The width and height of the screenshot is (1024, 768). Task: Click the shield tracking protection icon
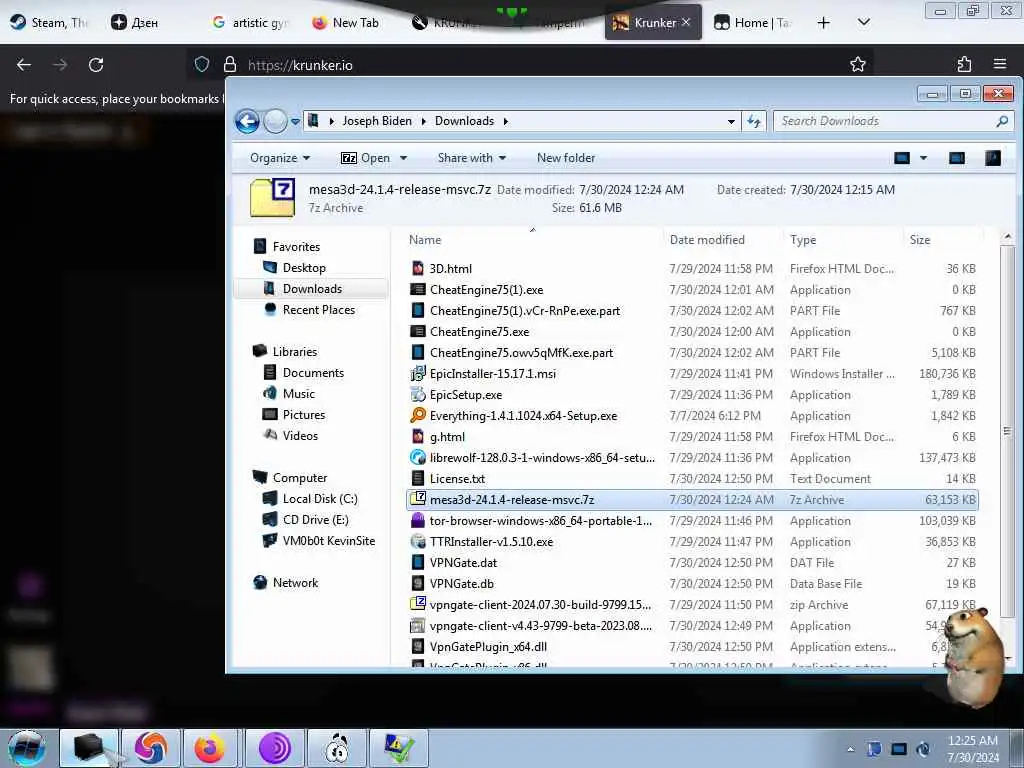pyautogui.click(x=202, y=65)
